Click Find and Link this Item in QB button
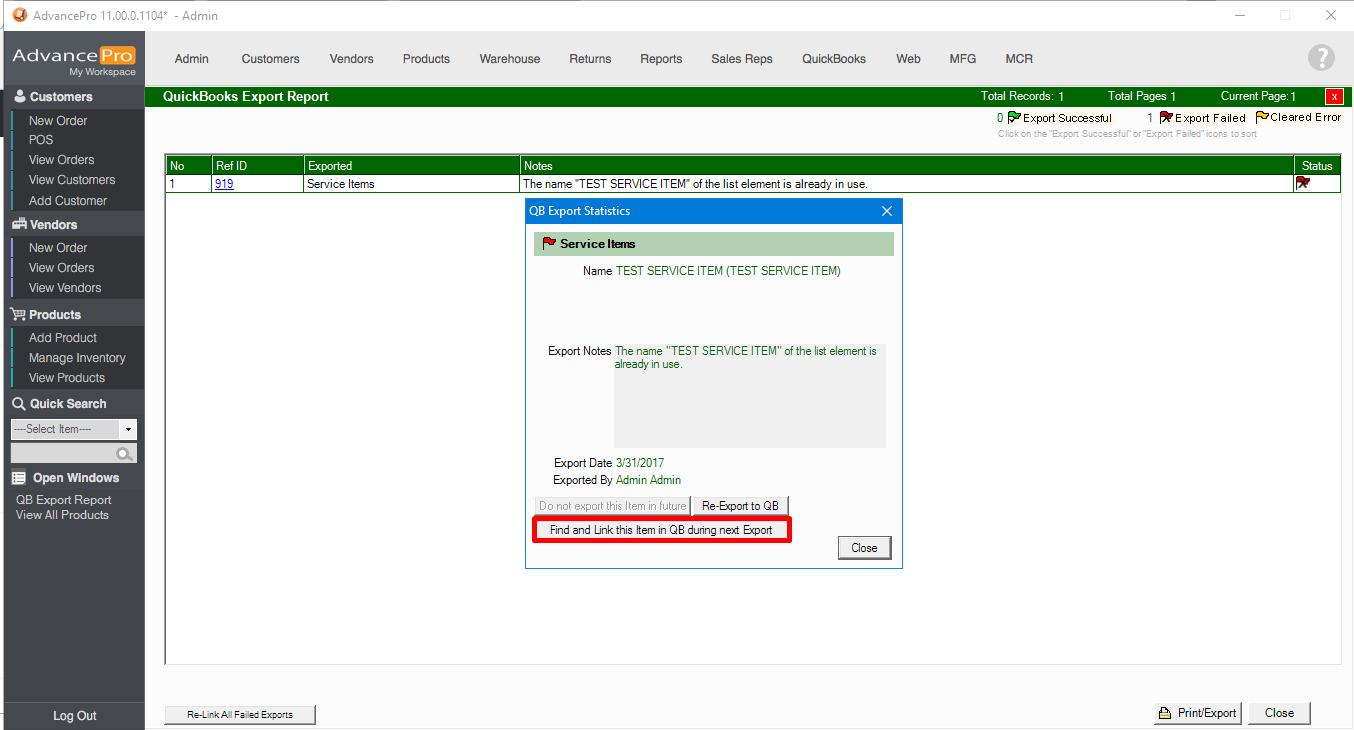Viewport: 1354px width, 730px height. point(661,530)
